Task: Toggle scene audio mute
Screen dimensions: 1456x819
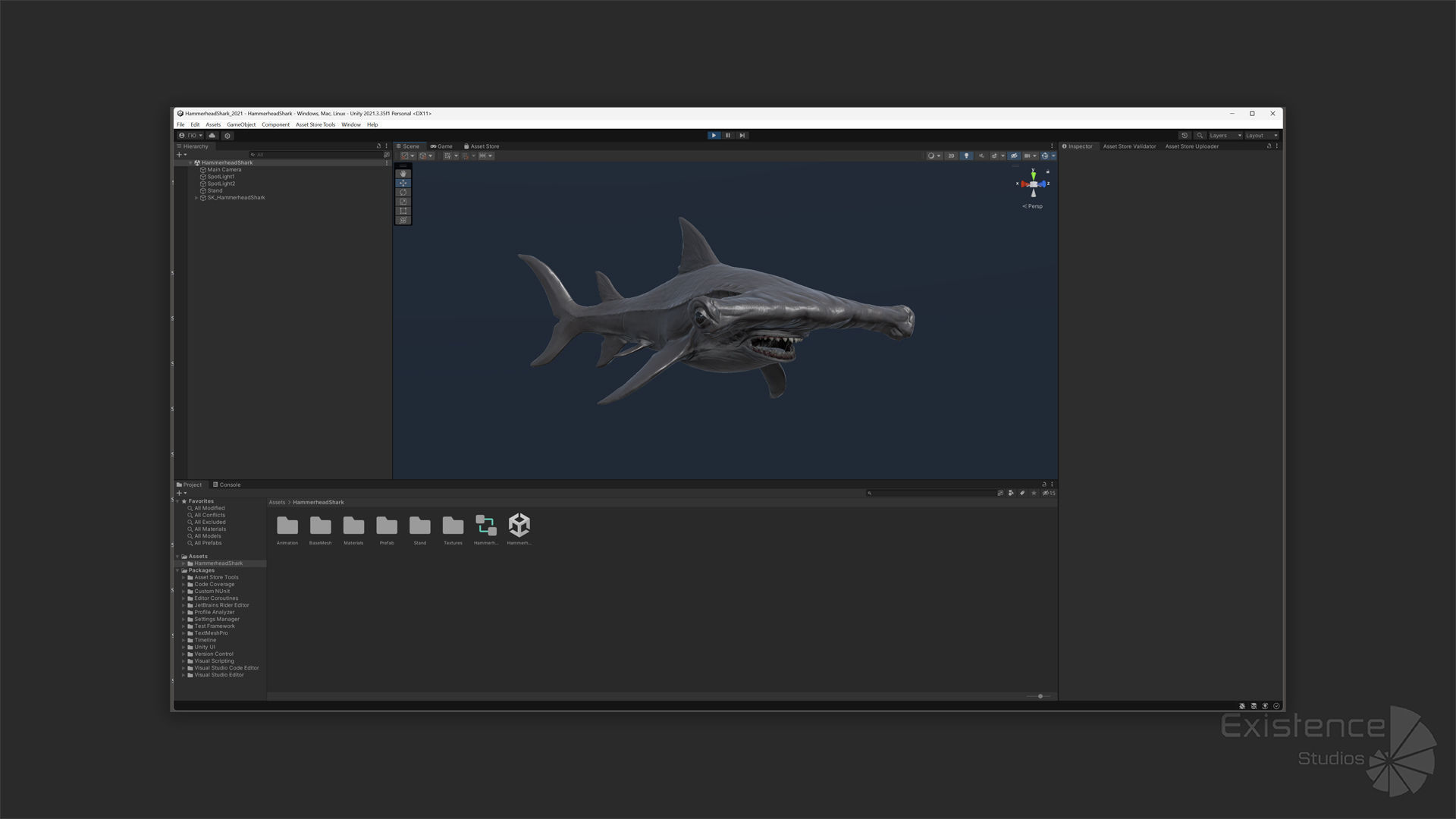Action: pos(981,156)
